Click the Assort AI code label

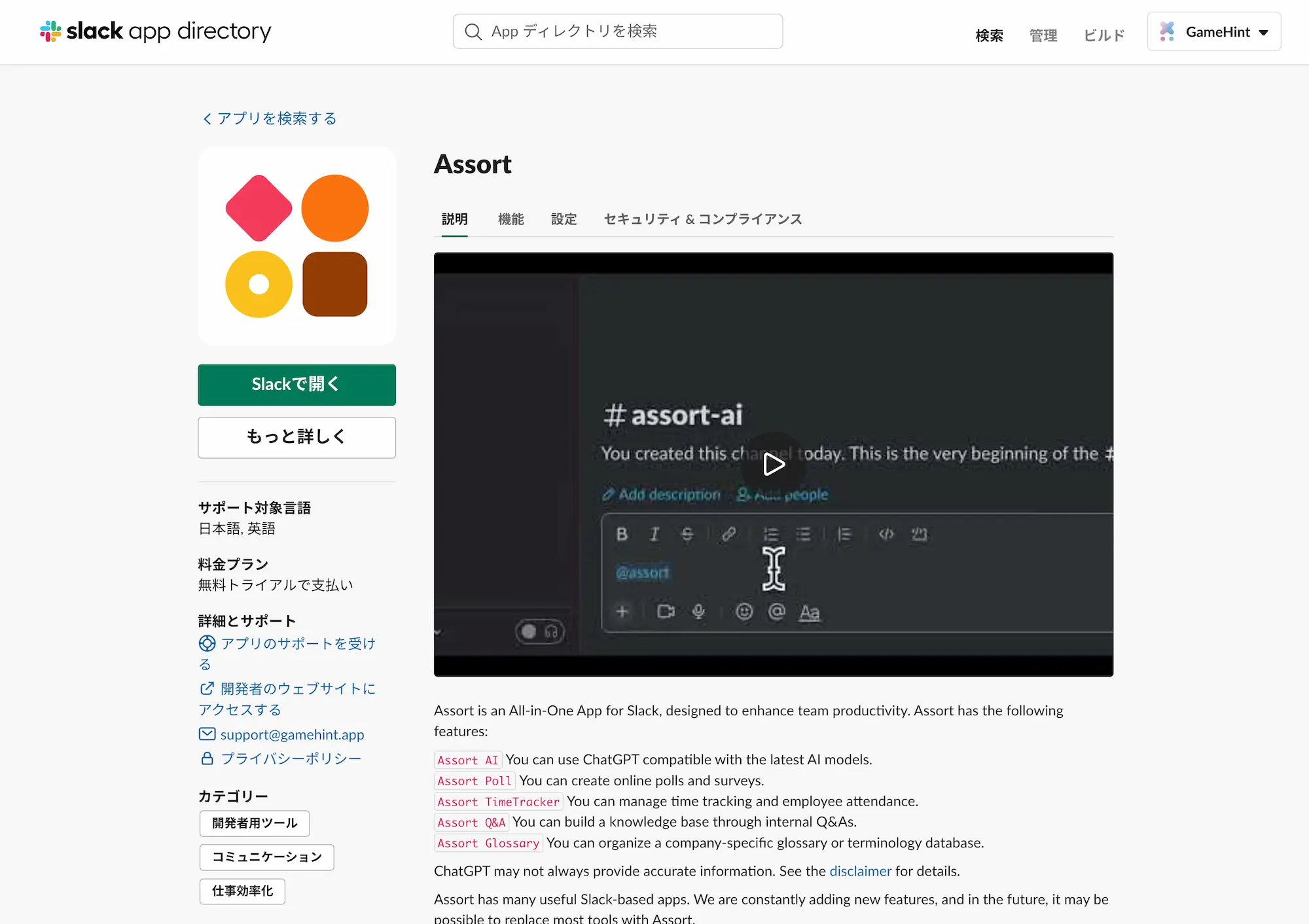(x=468, y=760)
